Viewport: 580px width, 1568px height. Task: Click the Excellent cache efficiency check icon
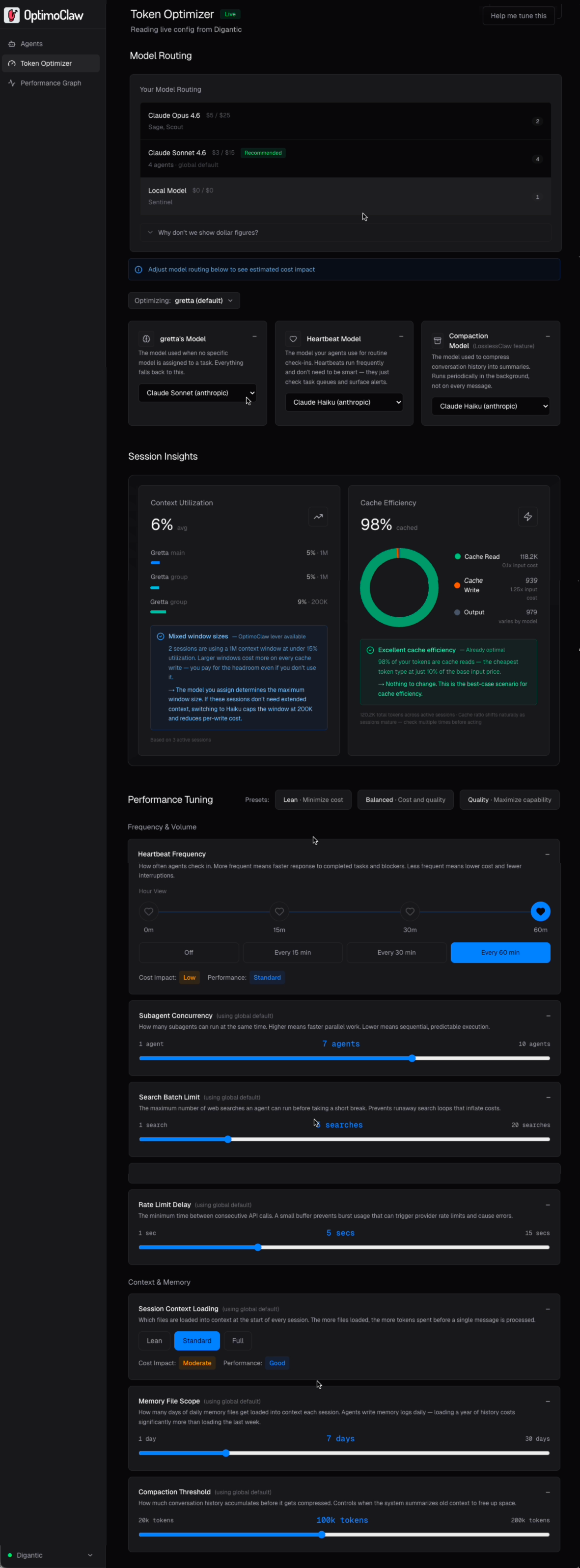pos(370,650)
